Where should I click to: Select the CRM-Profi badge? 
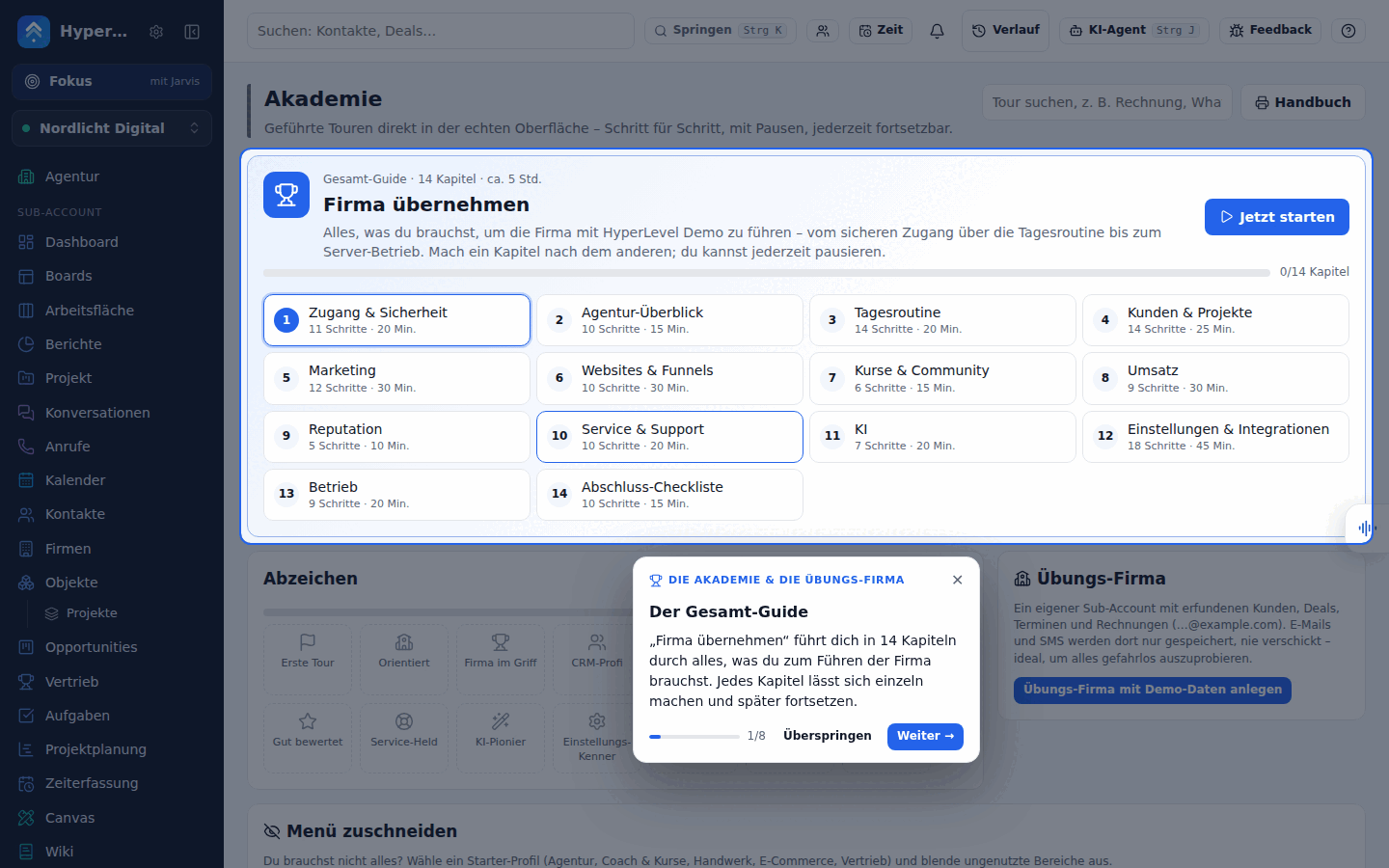[x=593, y=660]
